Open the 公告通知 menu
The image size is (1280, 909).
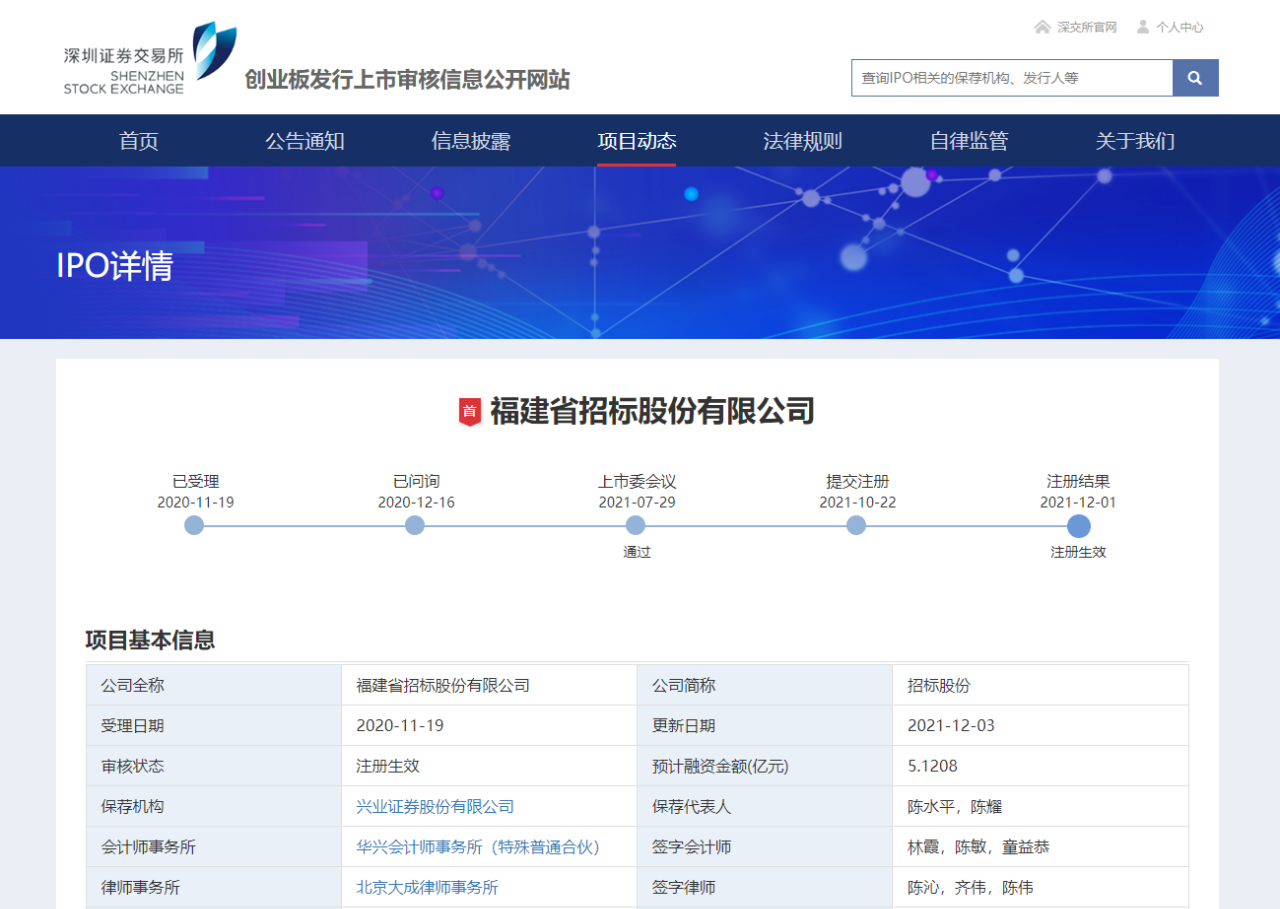(x=305, y=141)
